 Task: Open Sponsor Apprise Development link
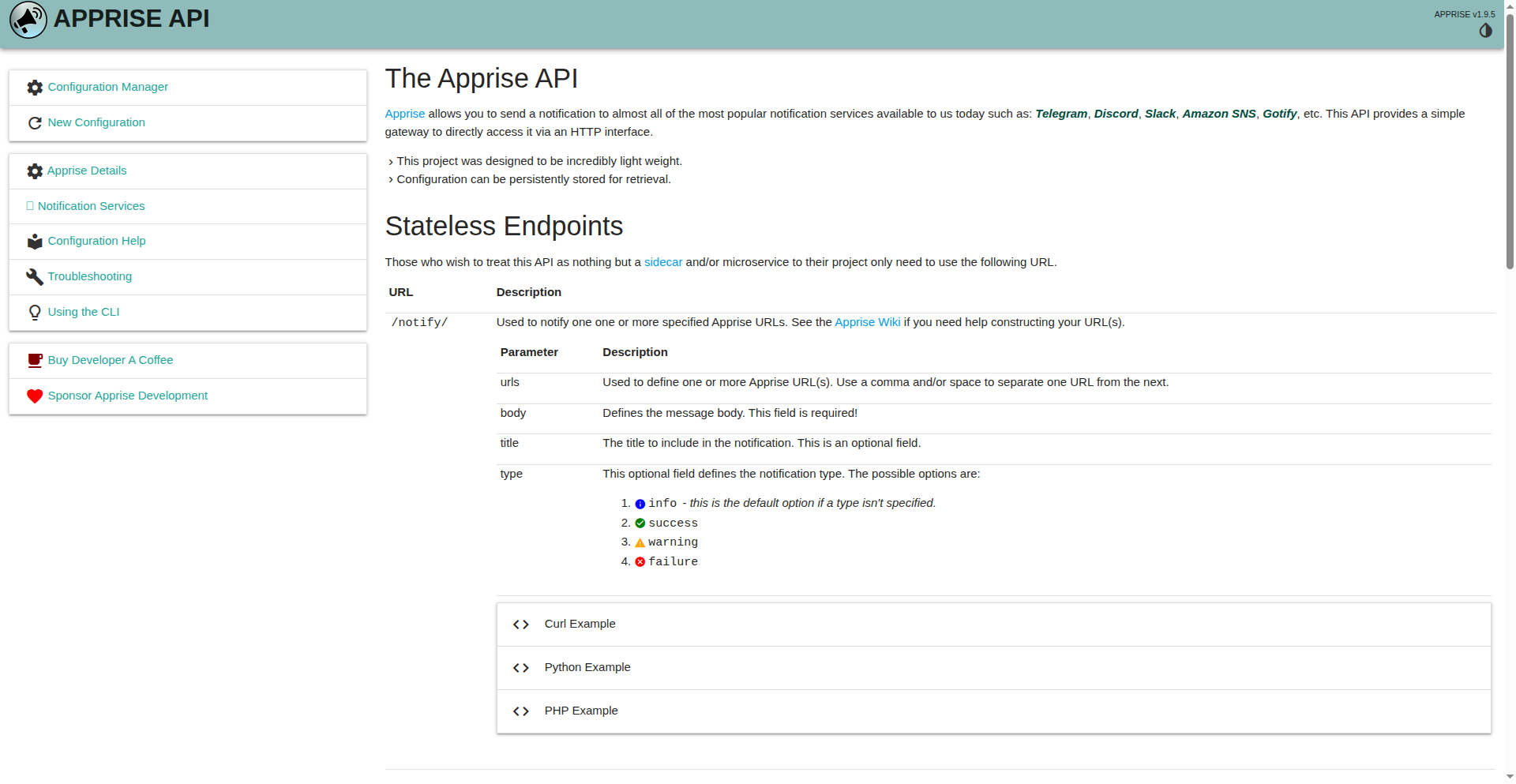[x=127, y=396]
